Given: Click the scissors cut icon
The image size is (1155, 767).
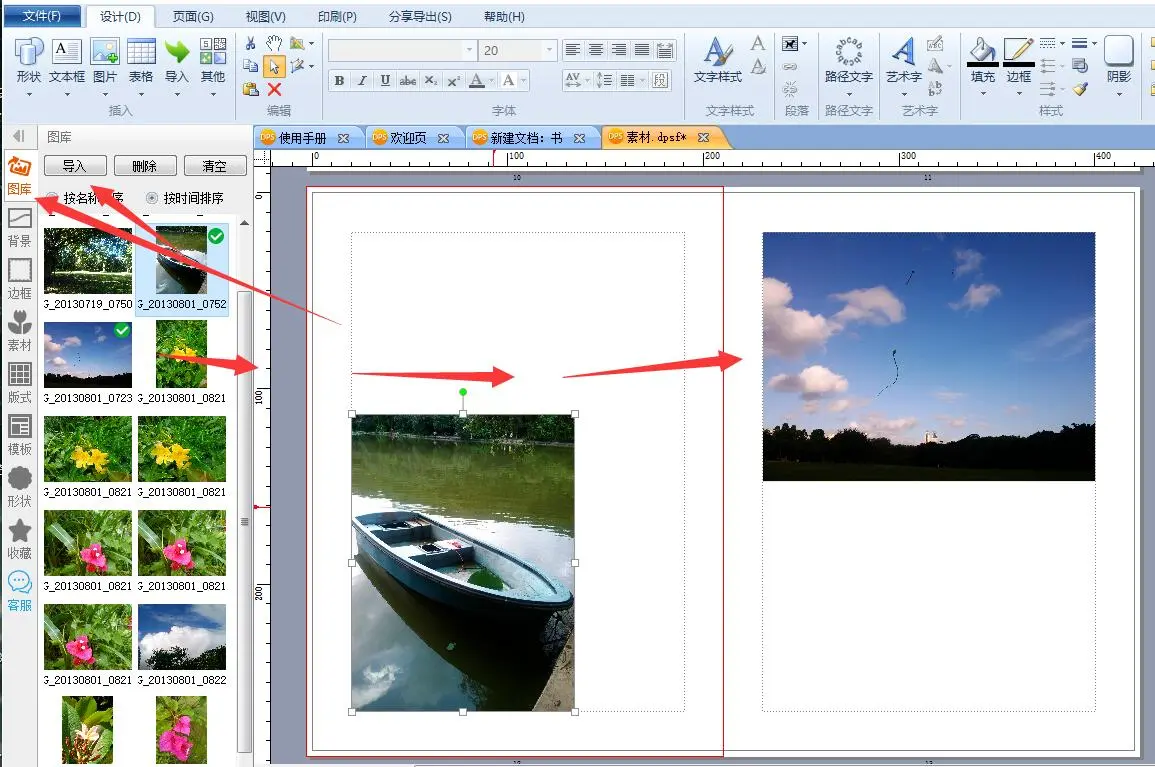Looking at the screenshot, I should coord(251,43).
